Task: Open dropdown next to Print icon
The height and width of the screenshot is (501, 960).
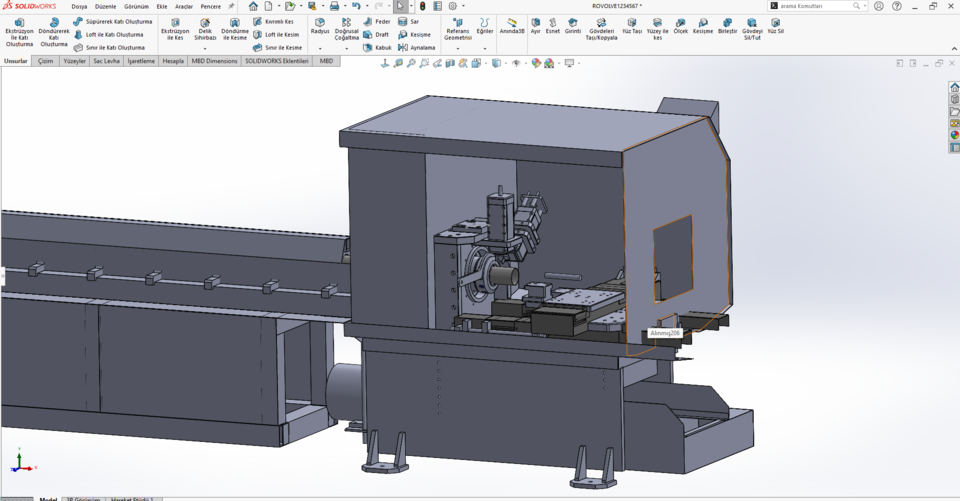Action: click(x=345, y=6)
